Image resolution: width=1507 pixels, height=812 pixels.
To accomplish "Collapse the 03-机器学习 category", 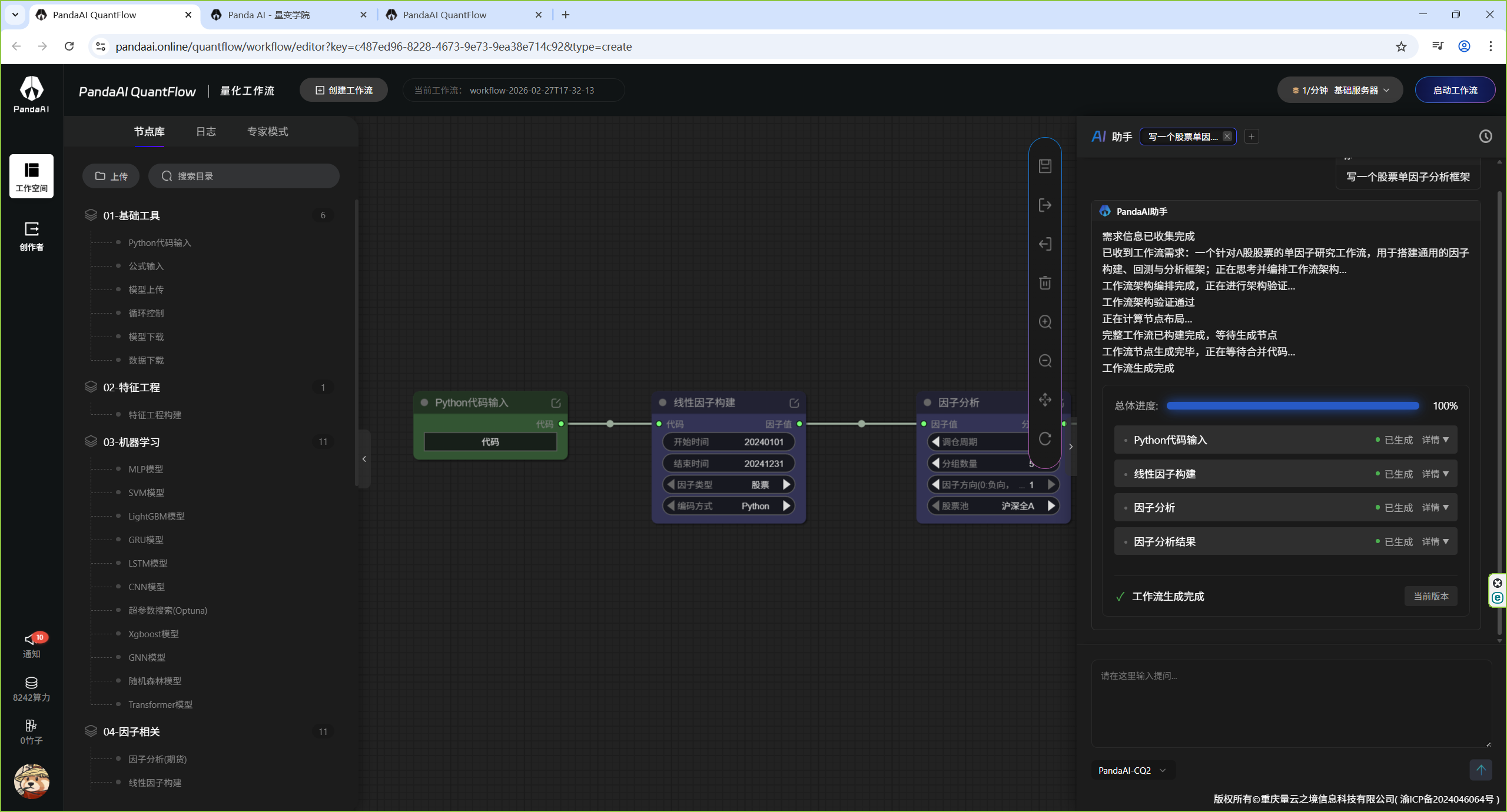I will click(209, 442).
